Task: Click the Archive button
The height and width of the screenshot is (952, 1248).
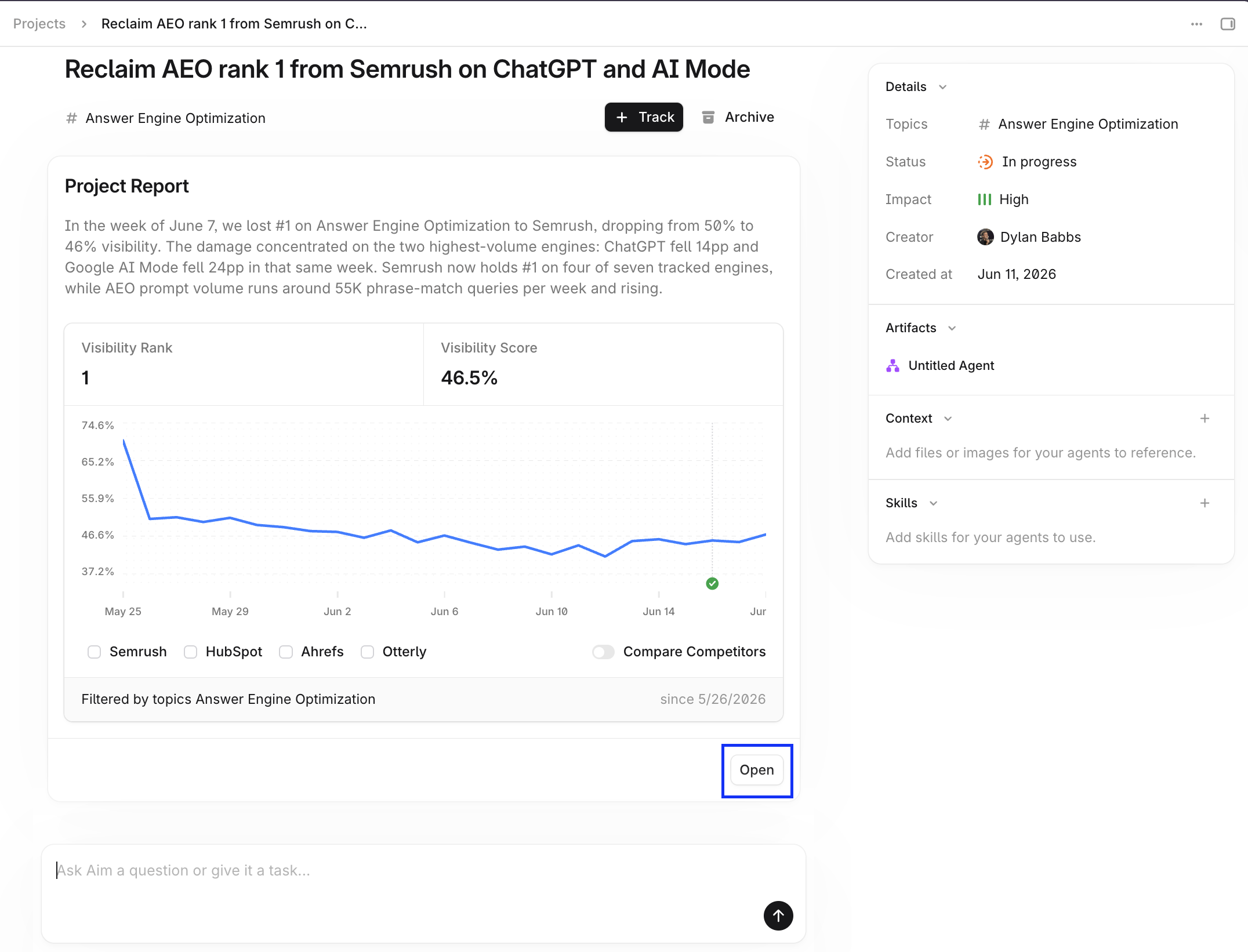Action: point(738,117)
